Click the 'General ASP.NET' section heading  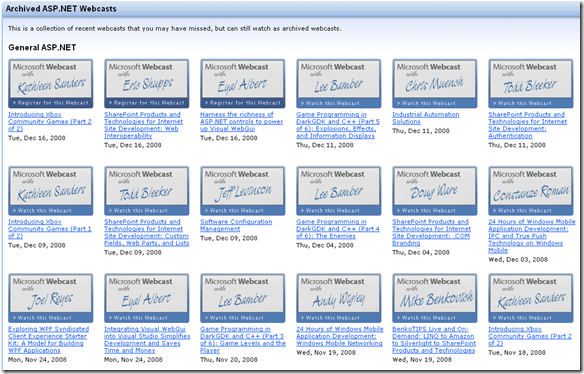point(42,48)
